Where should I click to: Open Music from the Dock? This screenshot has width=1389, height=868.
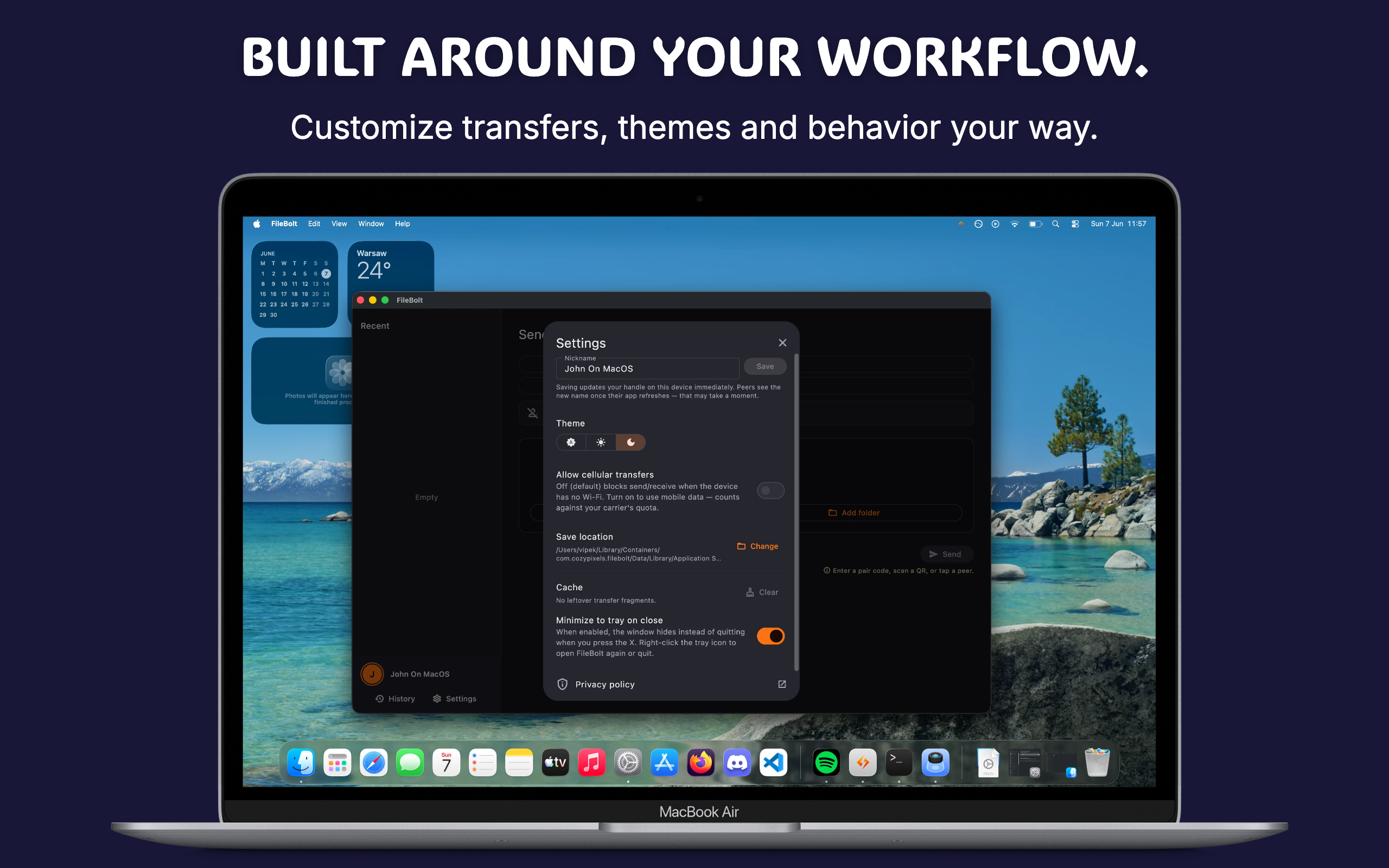[x=592, y=762]
